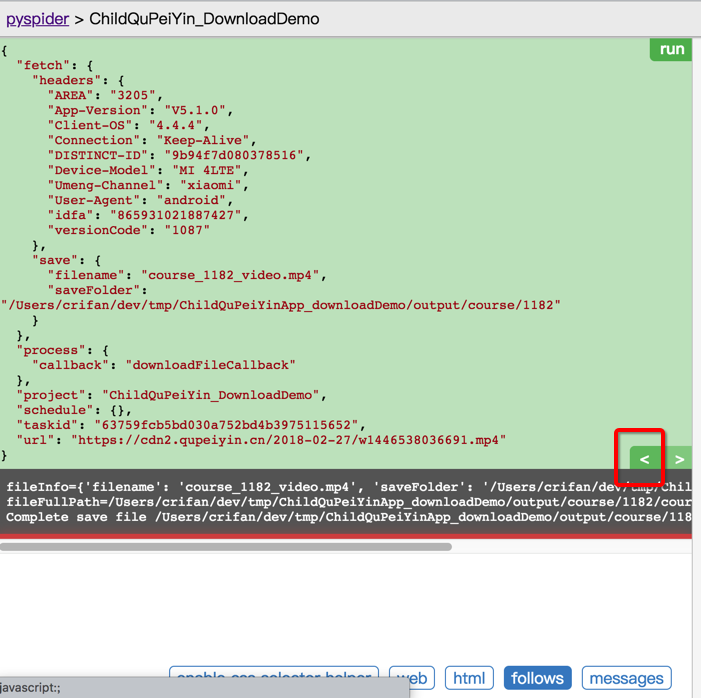This screenshot has width=701, height=699.
Task: Click the fileFullPath= log output line
Action: [349, 502]
